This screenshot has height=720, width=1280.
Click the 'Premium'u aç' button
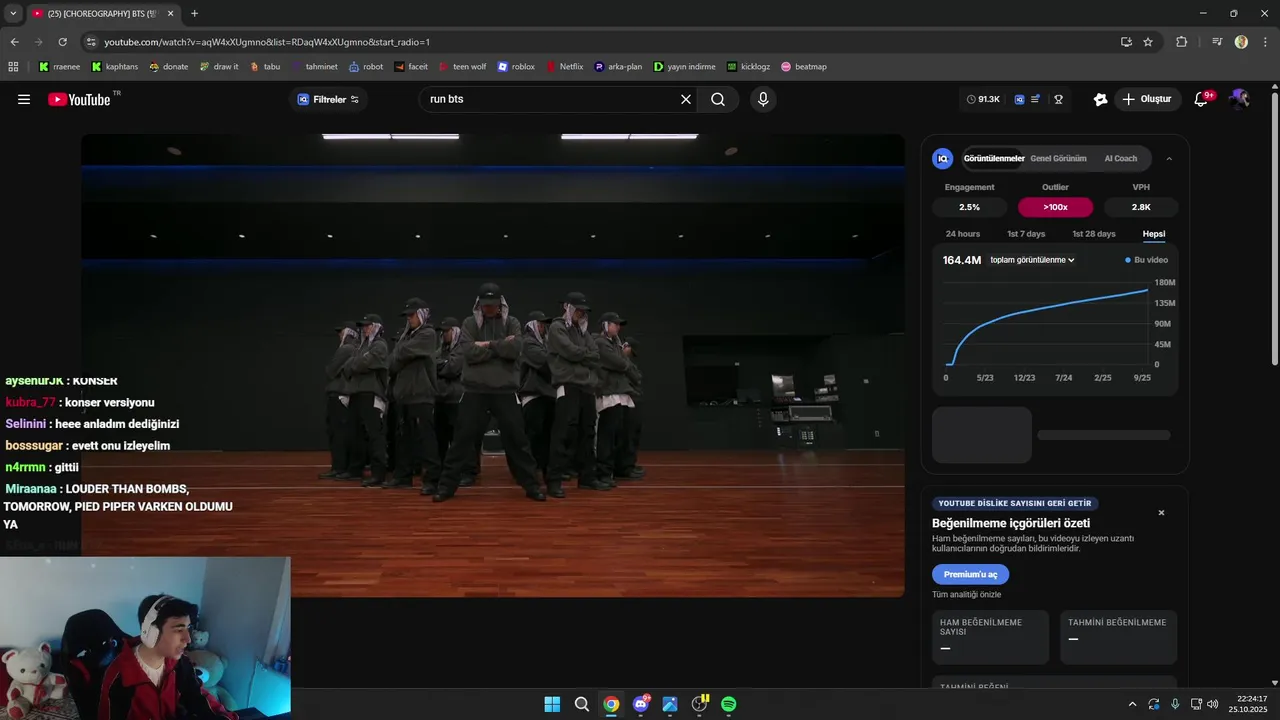[x=970, y=574]
